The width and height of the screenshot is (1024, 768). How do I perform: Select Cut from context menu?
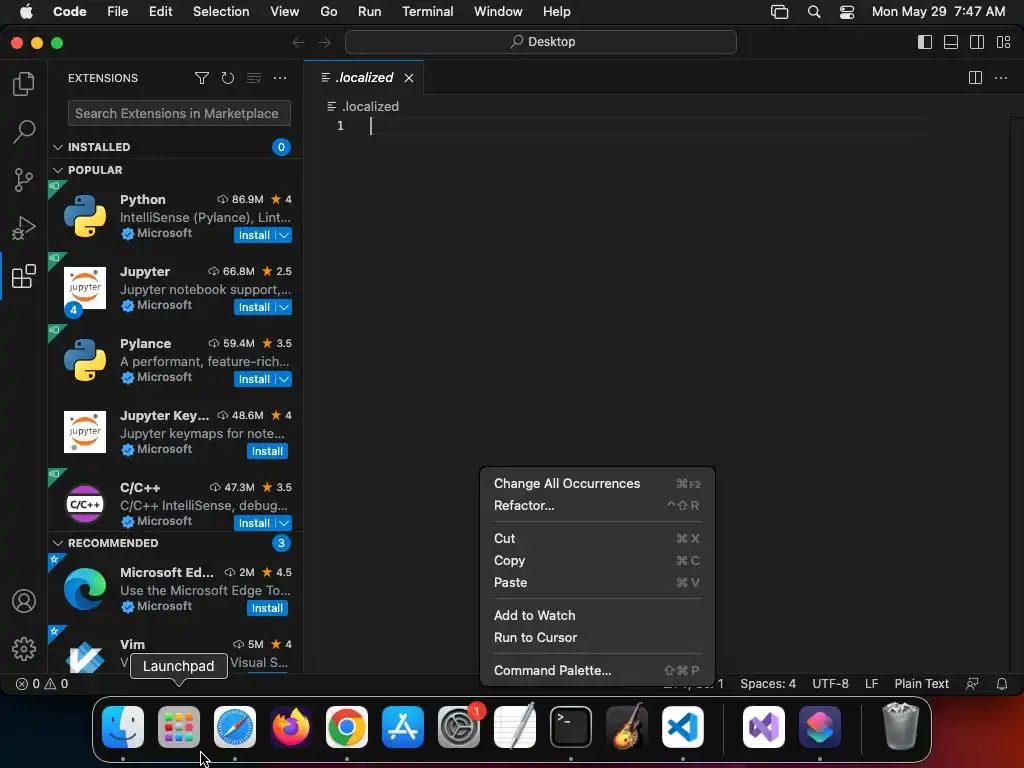[x=597, y=538]
